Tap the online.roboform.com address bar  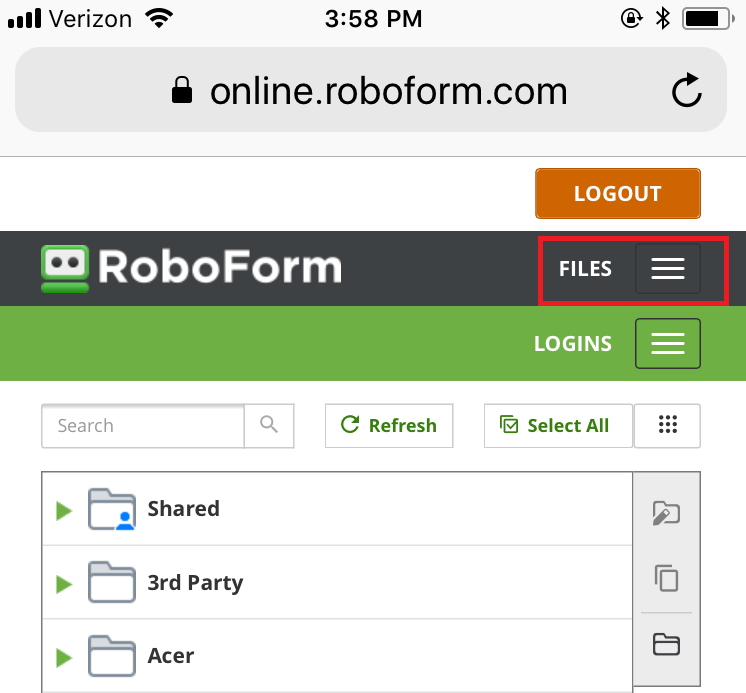click(x=371, y=90)
